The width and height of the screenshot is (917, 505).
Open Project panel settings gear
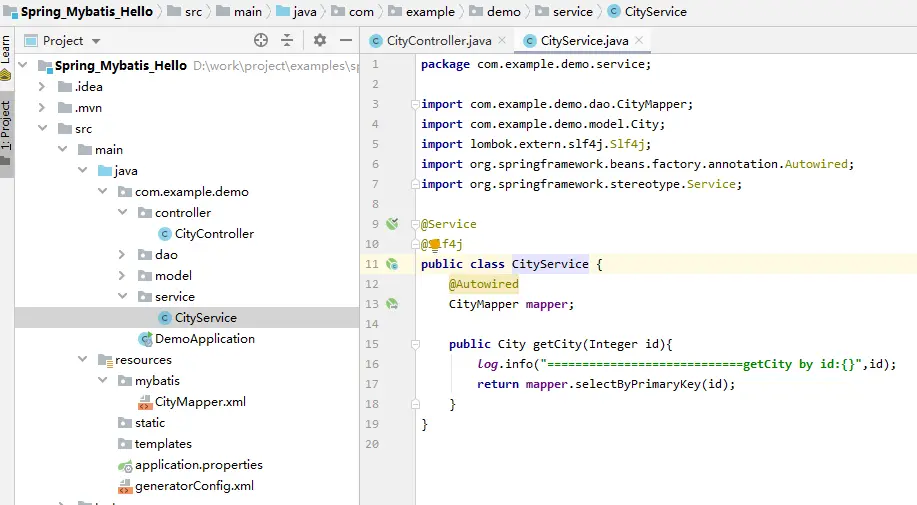(319, 40)
